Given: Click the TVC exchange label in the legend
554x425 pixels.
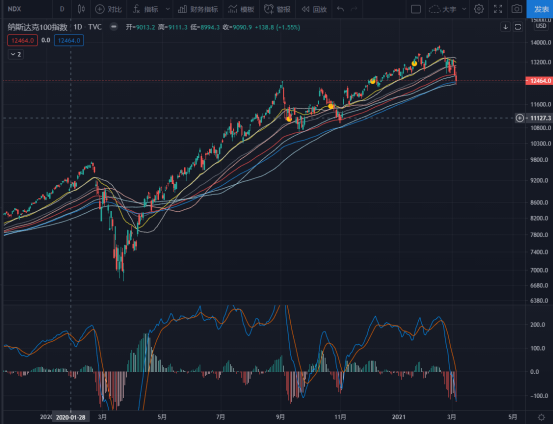Looking at the screenshot, I should tap(95, 27).
